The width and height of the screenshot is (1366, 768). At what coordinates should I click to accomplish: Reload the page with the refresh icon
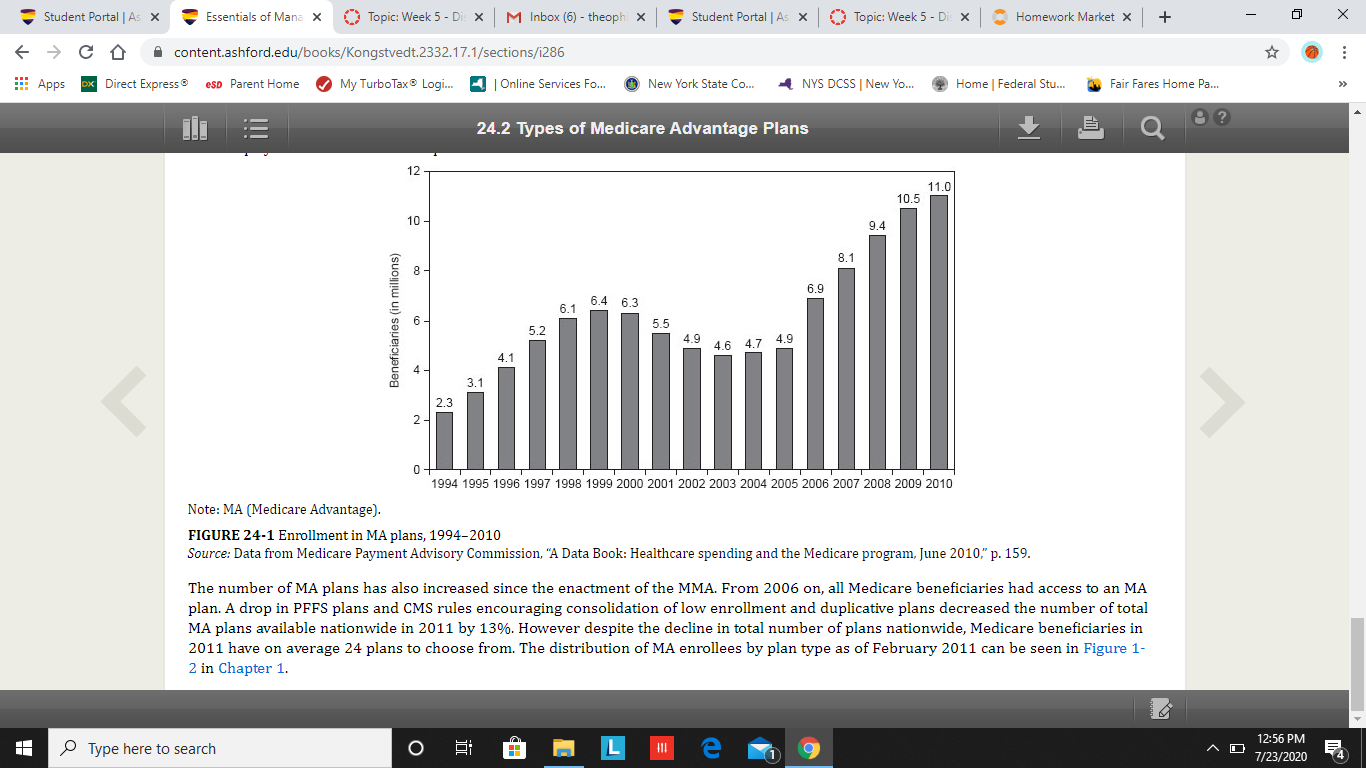point(86,52)
